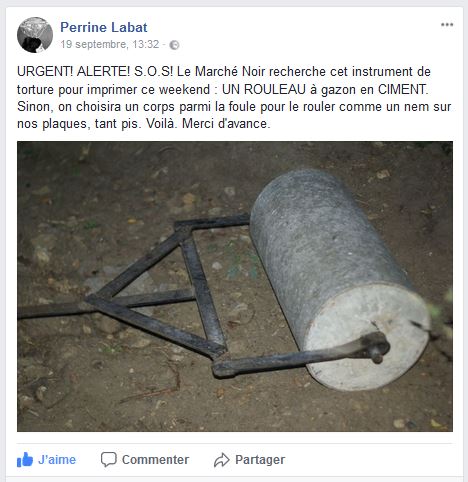The height and width of the screenshot is (482, 468).
Task: Open the cement lawn roller photo
Action: 235,286
